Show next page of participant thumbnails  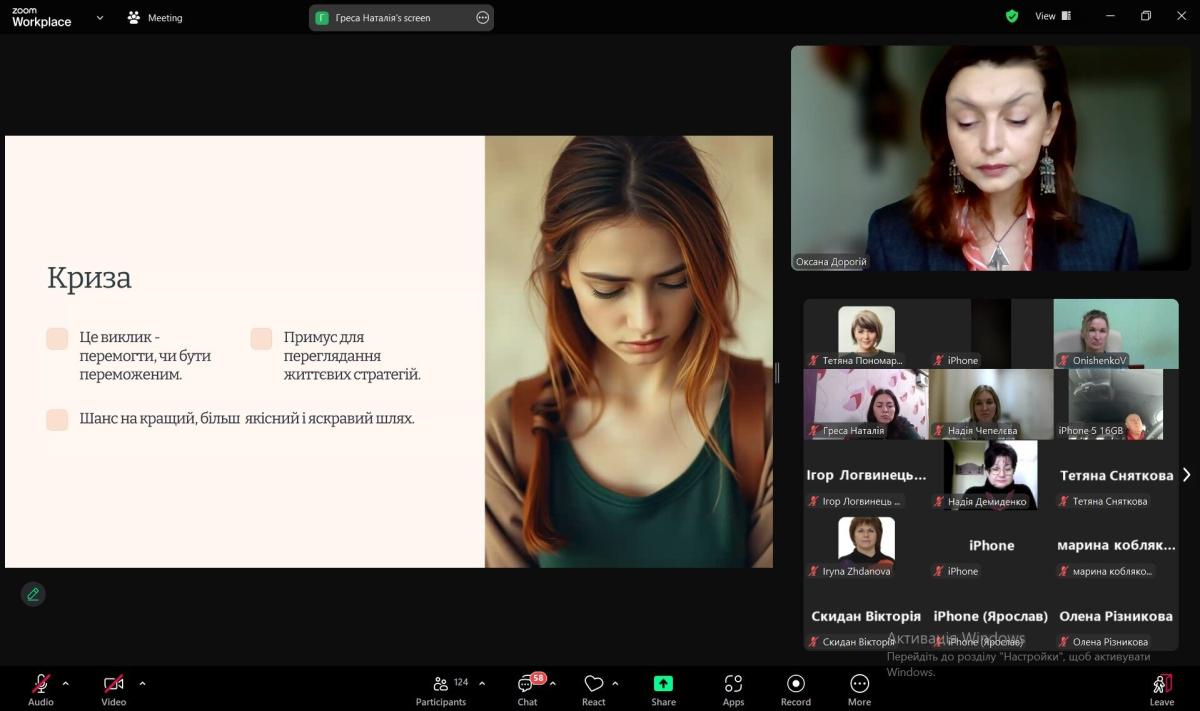[x=1186, y=475]
